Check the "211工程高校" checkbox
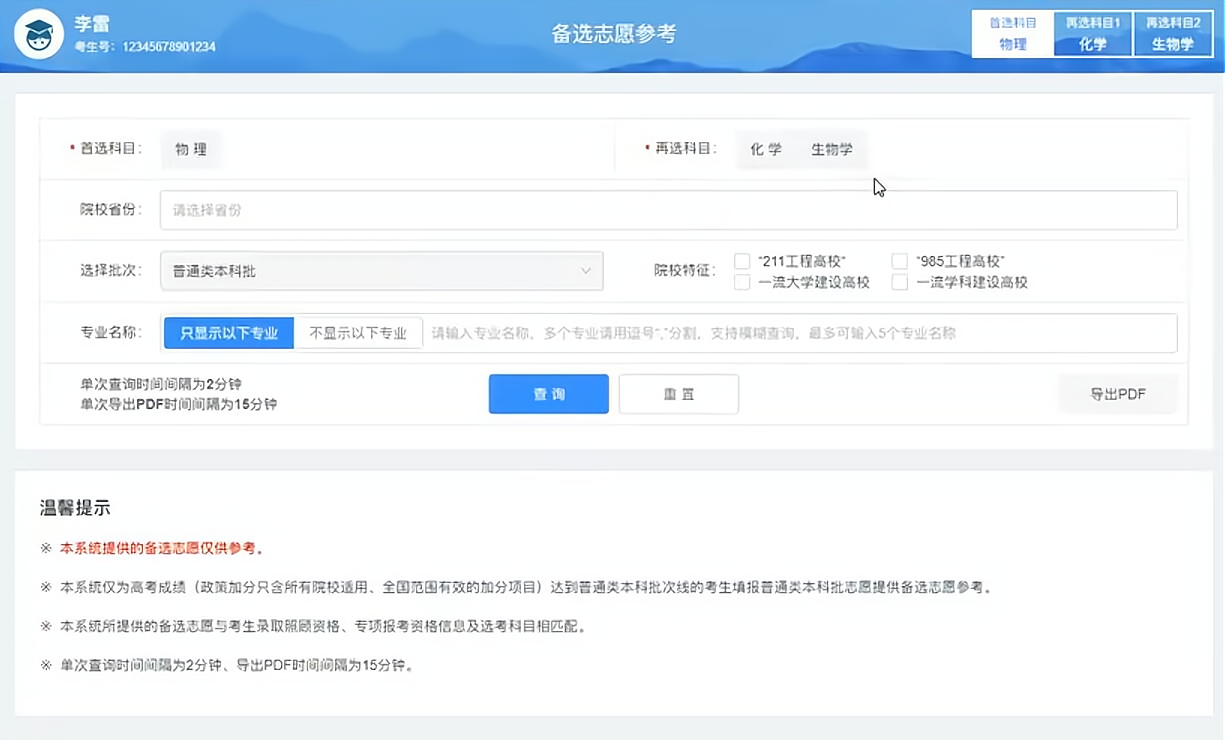The image size is (1225, 740). [x=742, y=261]
